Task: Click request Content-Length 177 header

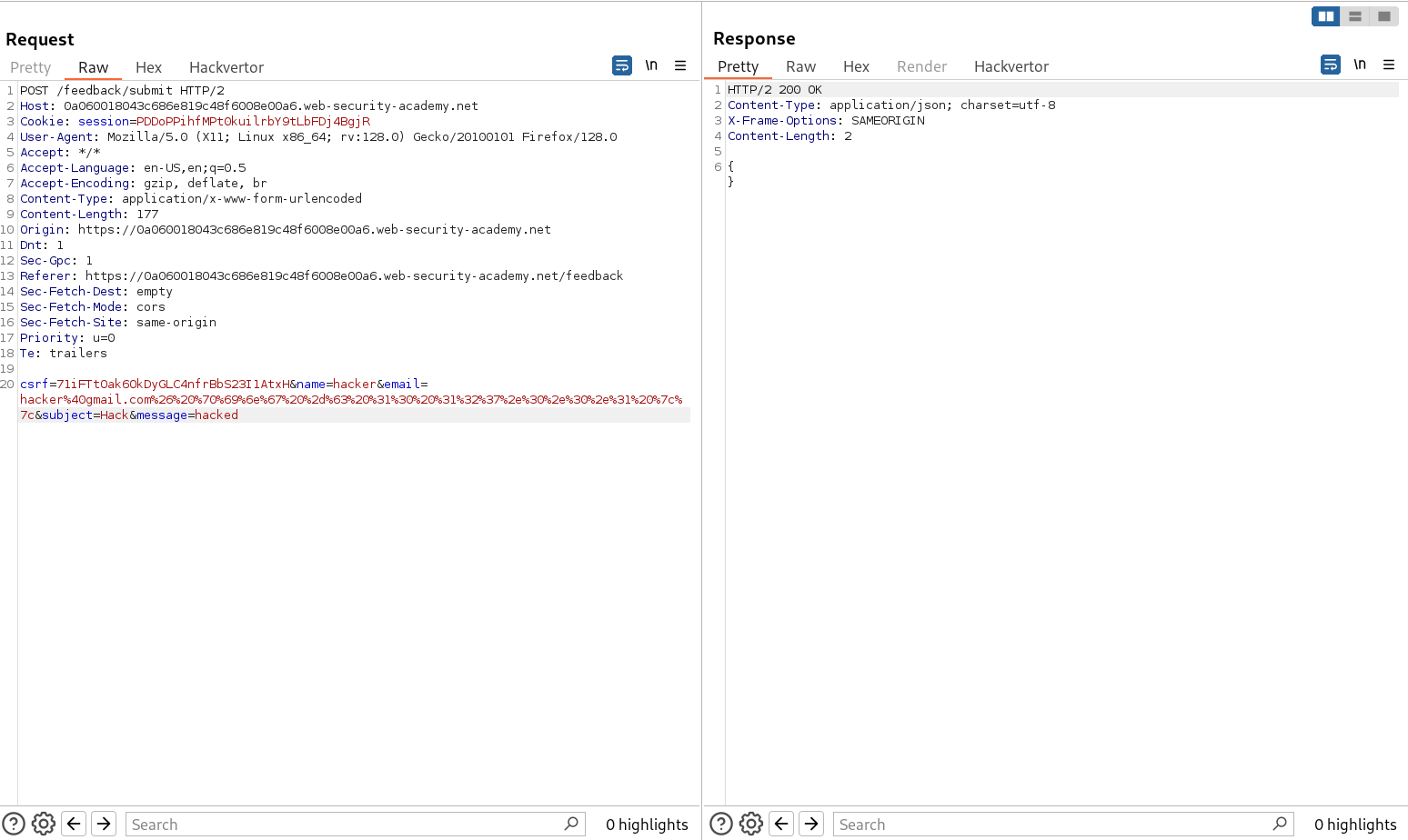Action: click(x=89, y=215)
